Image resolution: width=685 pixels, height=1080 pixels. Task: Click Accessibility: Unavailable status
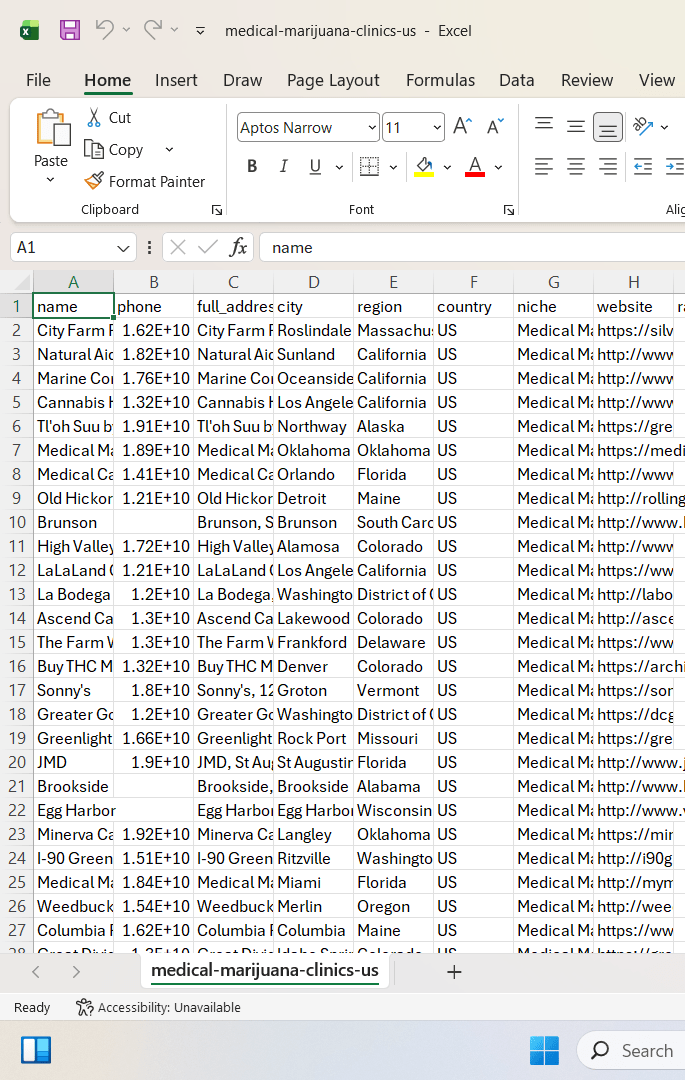[x=158, y=1008]
